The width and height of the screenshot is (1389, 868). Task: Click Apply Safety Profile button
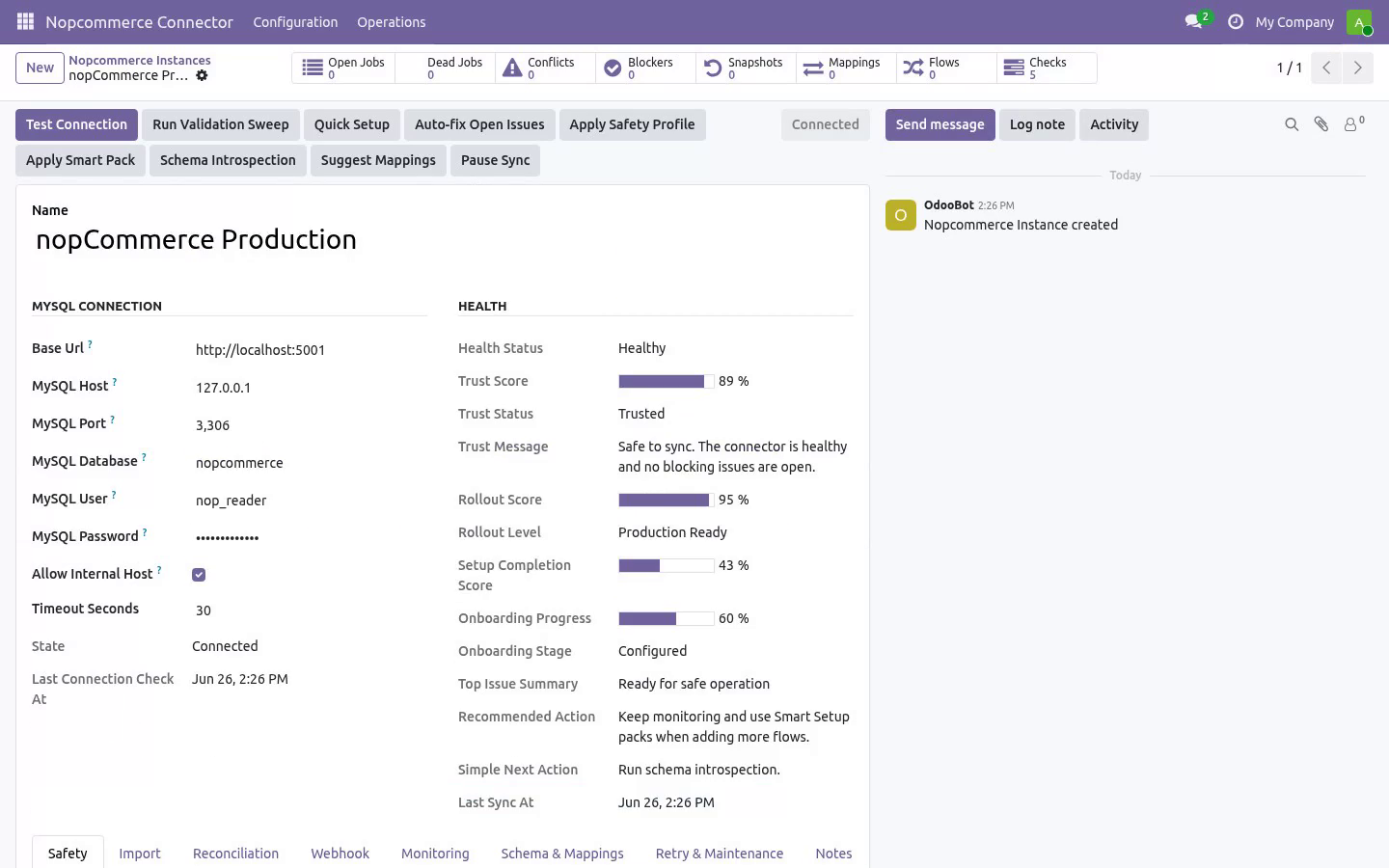632,124
